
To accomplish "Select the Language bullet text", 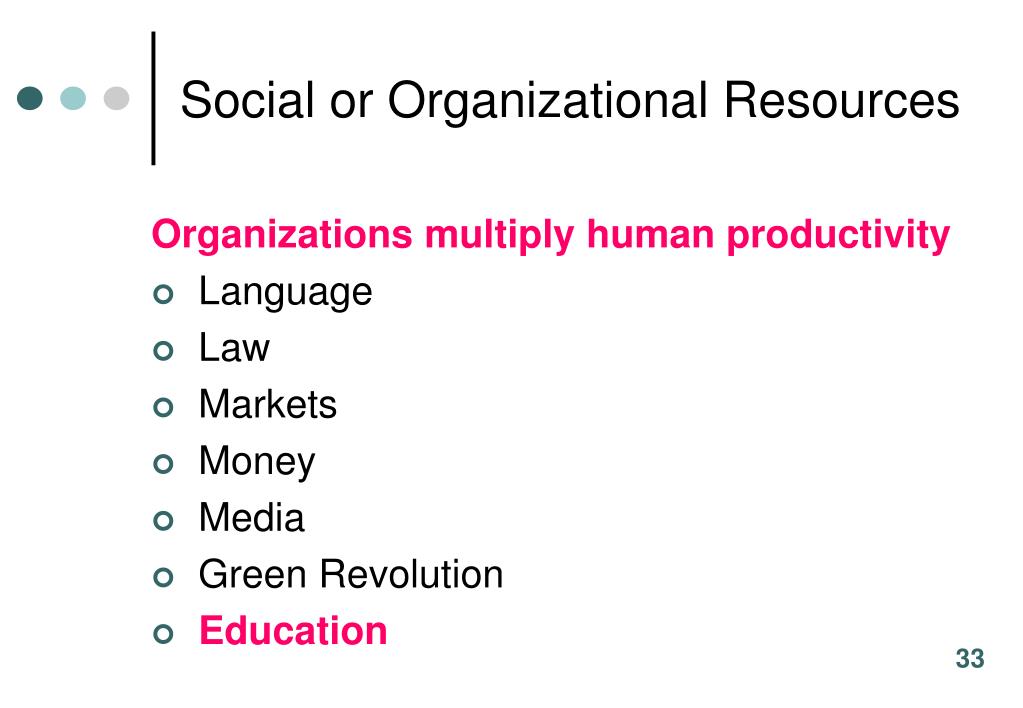I will pyautogui.click(x=286, y=292).
